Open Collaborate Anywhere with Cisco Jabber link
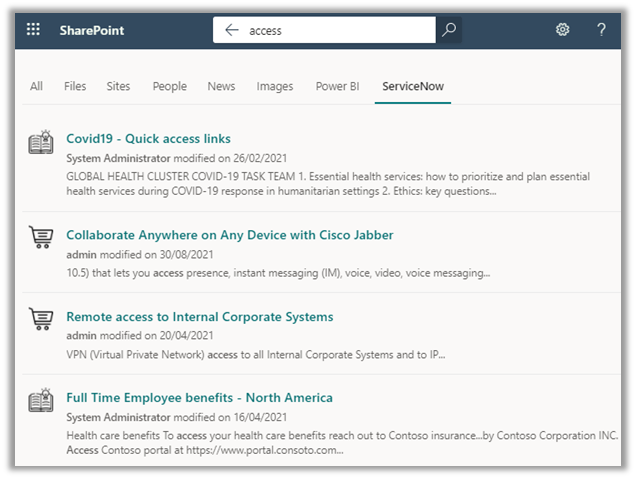 [229, 235]
